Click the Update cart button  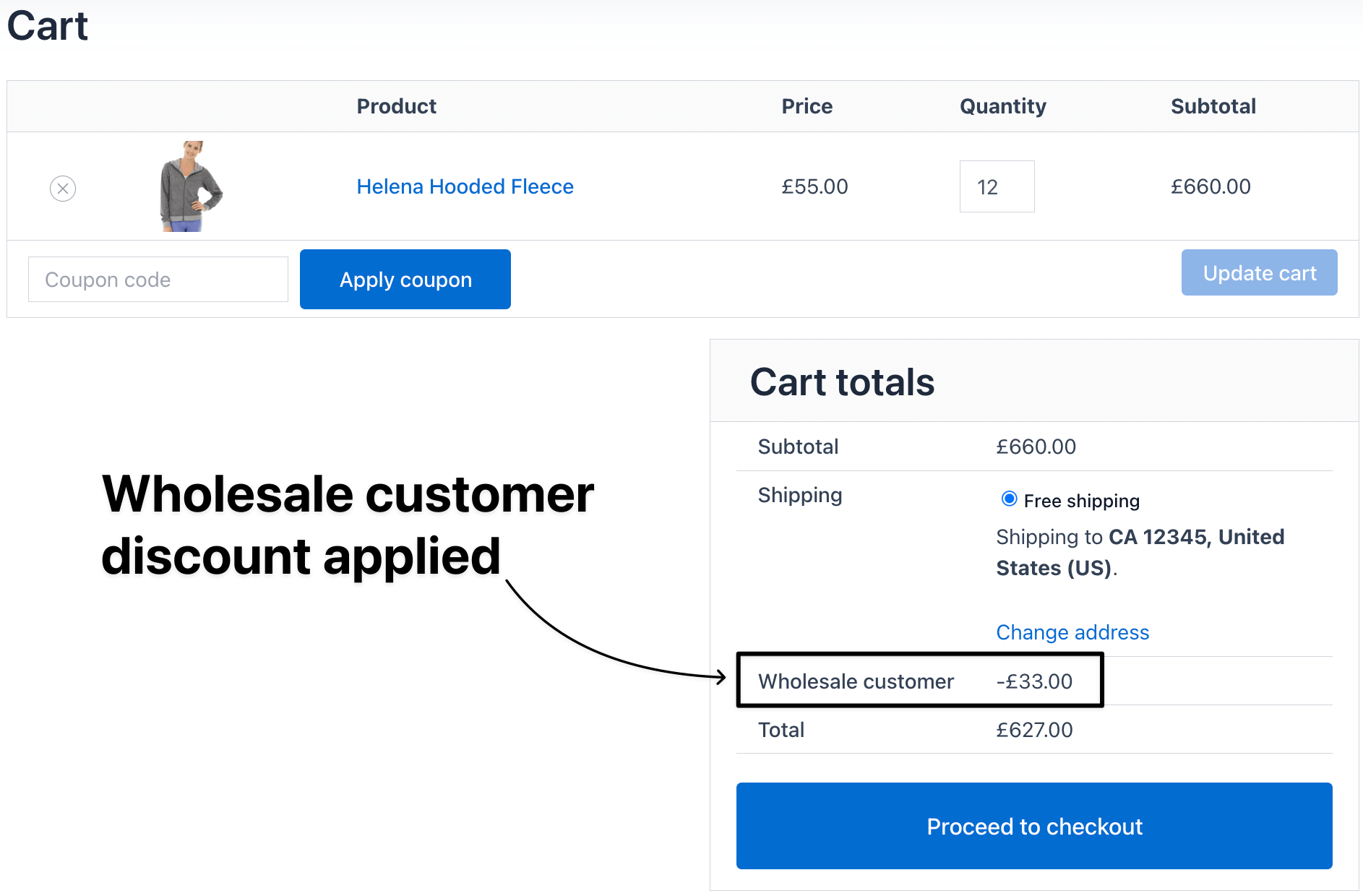1259,273
